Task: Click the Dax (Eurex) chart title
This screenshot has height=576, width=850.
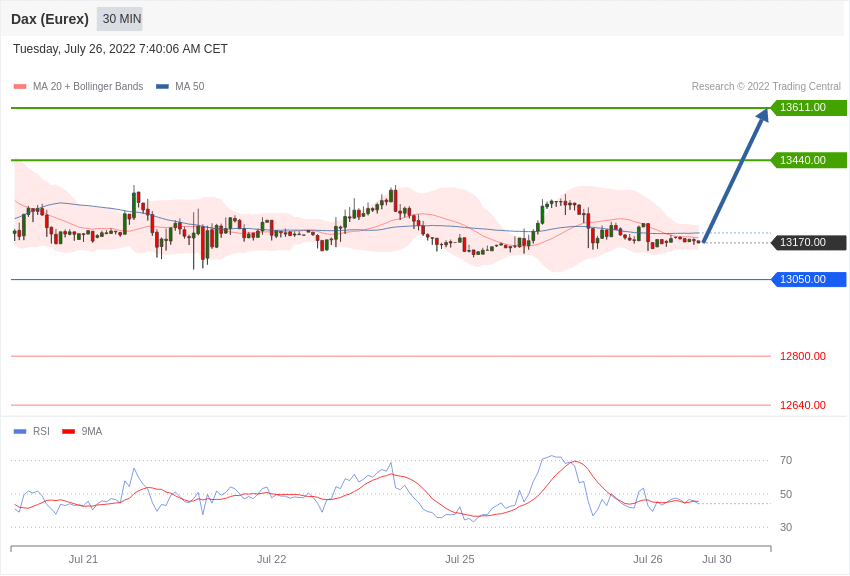Action: 50,19
